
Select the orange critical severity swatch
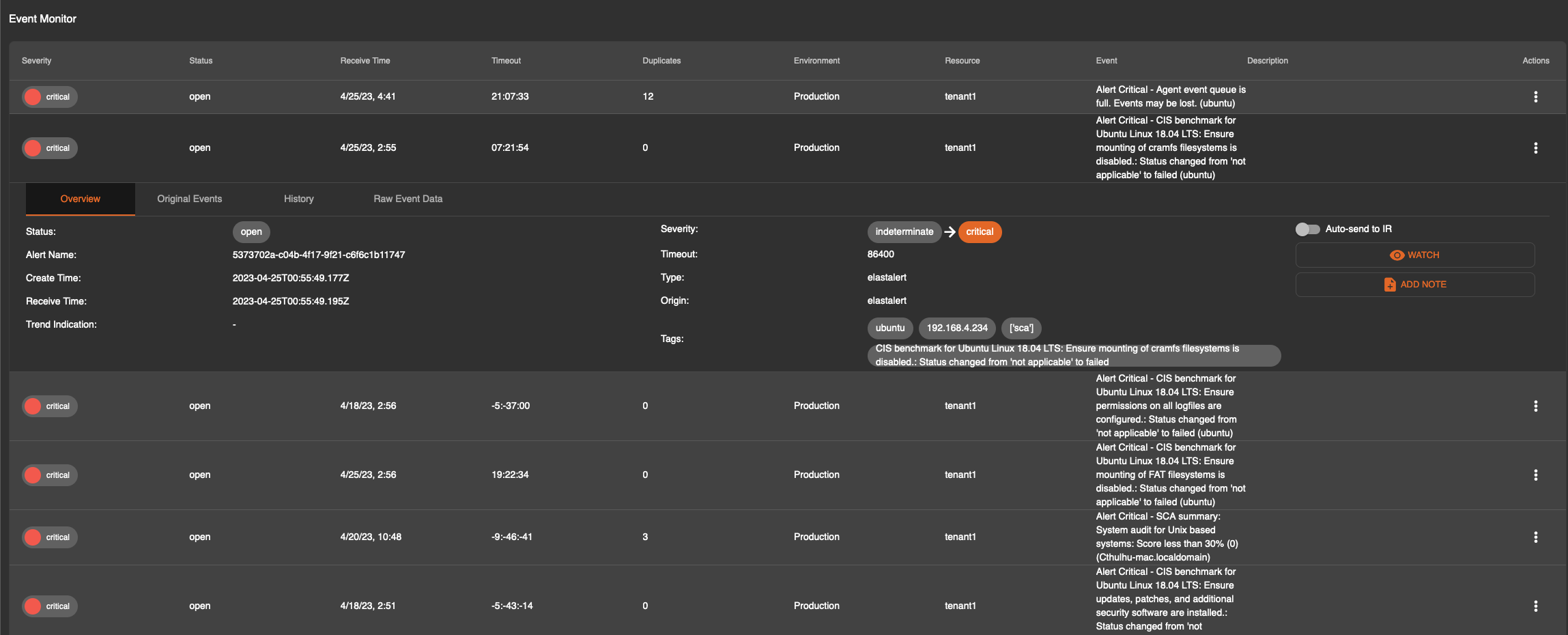pos(980,231)
